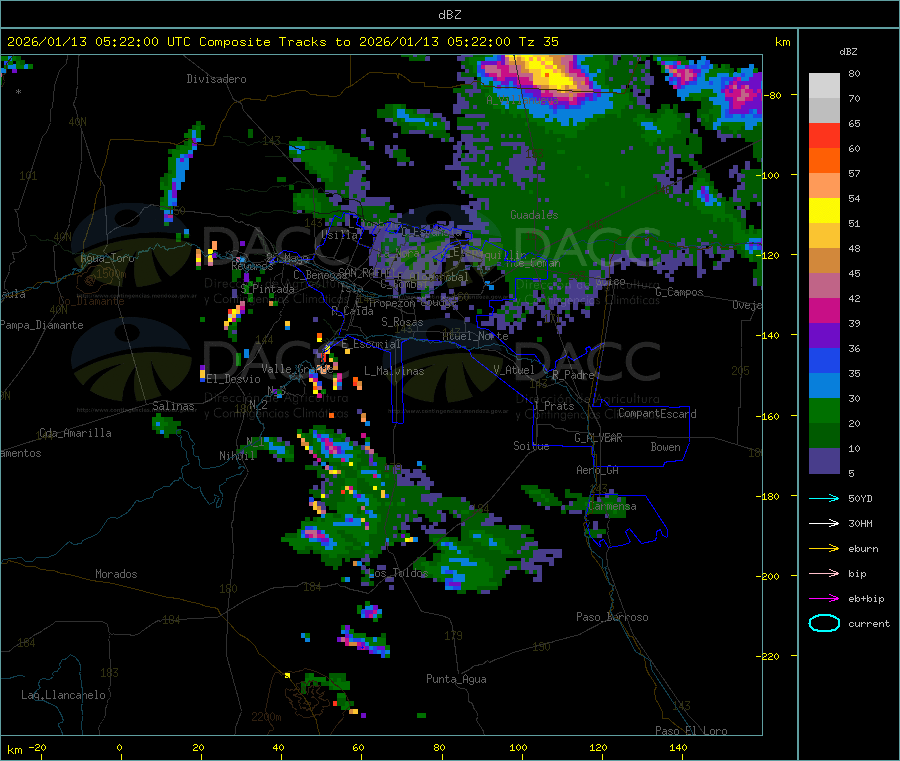900x761 pixels.
Task: Click the J_Prats map label
Action: click(553, 406)
